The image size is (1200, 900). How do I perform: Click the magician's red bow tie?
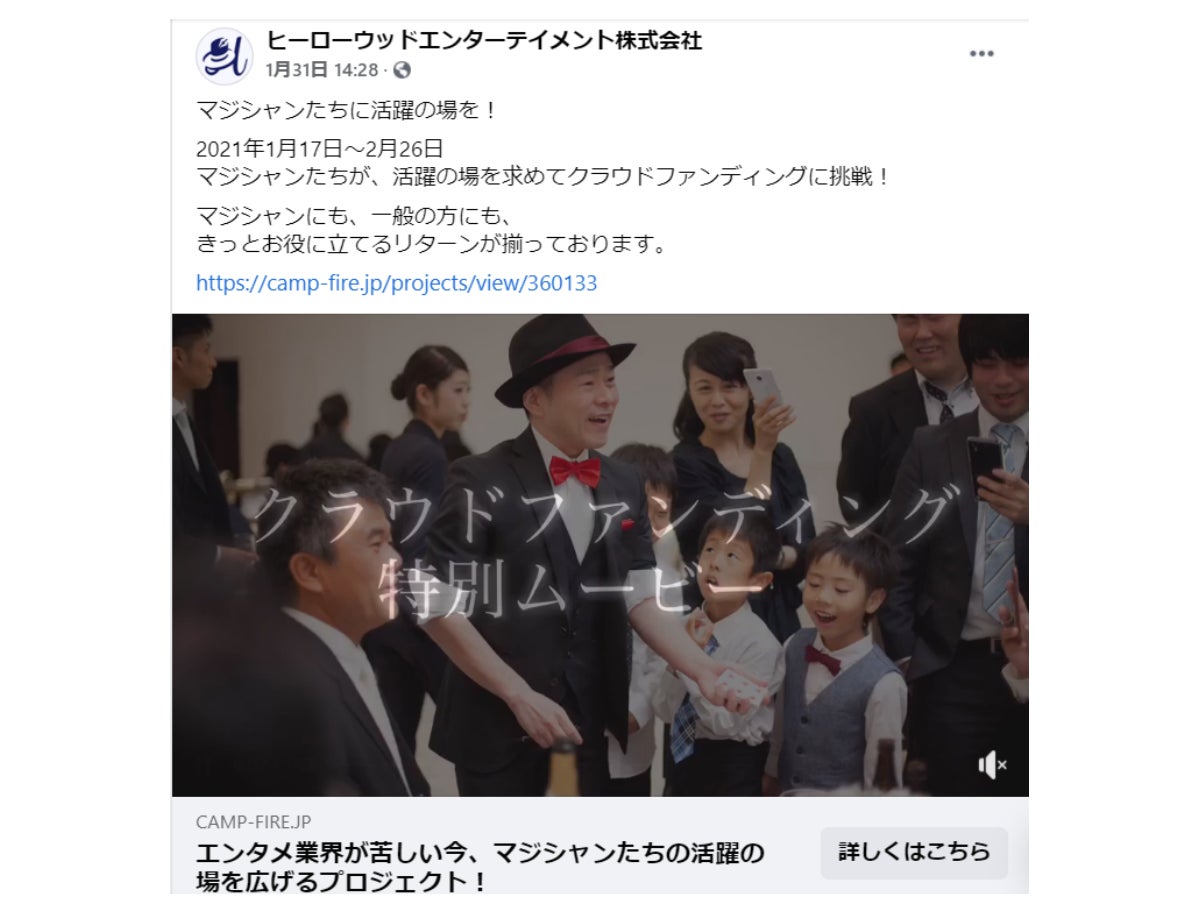575,470
